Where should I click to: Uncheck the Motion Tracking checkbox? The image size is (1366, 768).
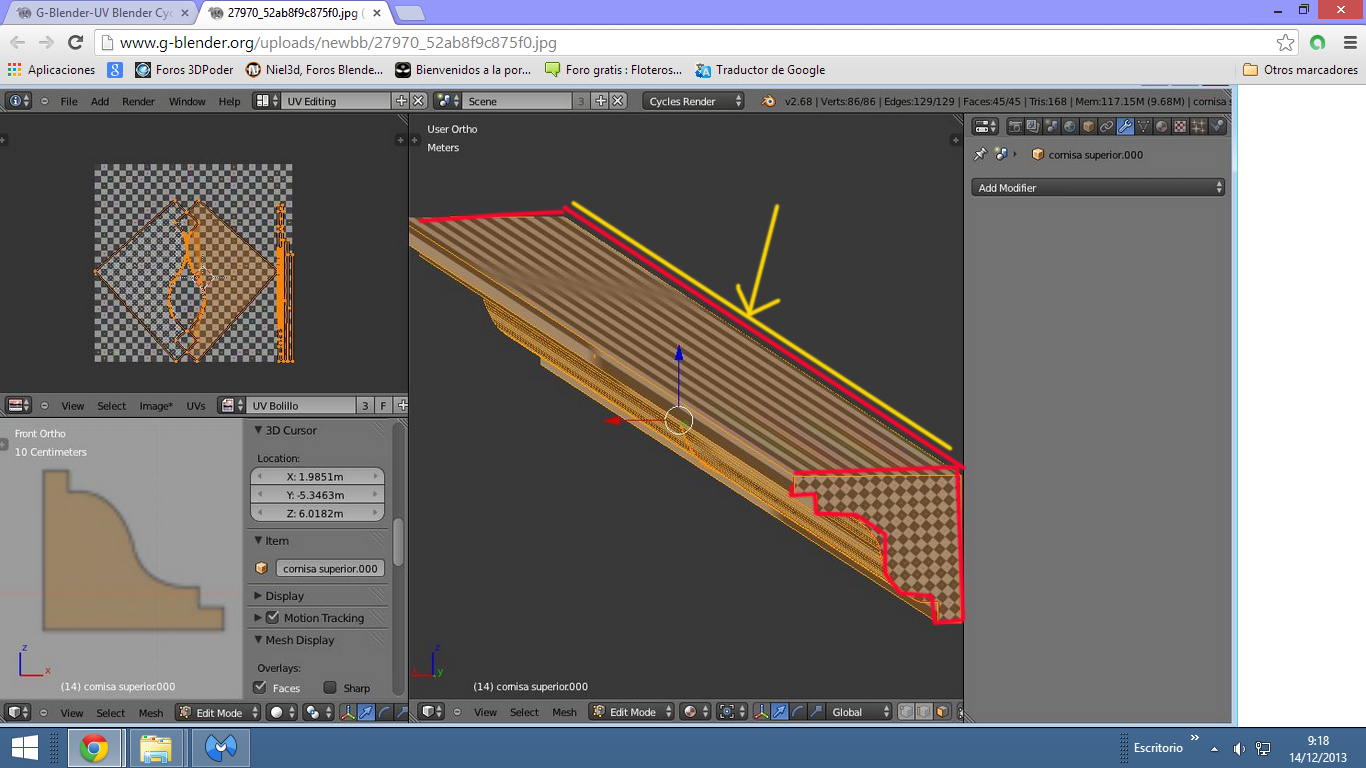coord(272,618)
